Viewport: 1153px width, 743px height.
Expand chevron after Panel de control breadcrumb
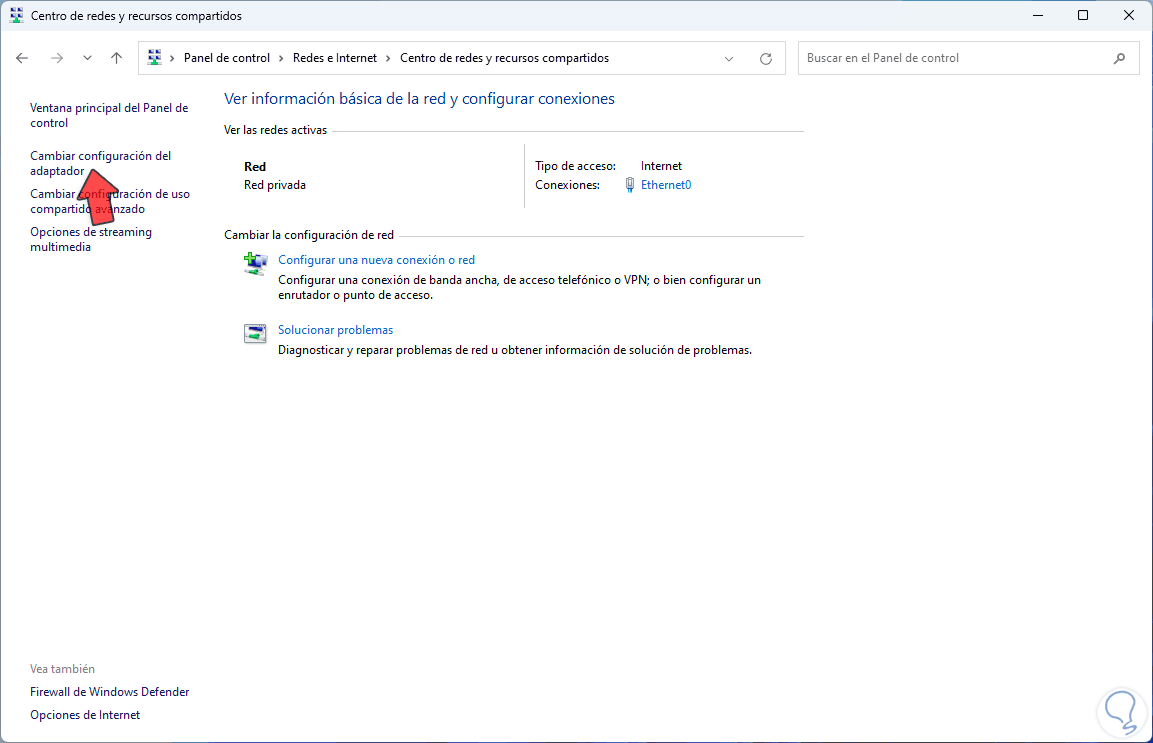tap(281, 58)
